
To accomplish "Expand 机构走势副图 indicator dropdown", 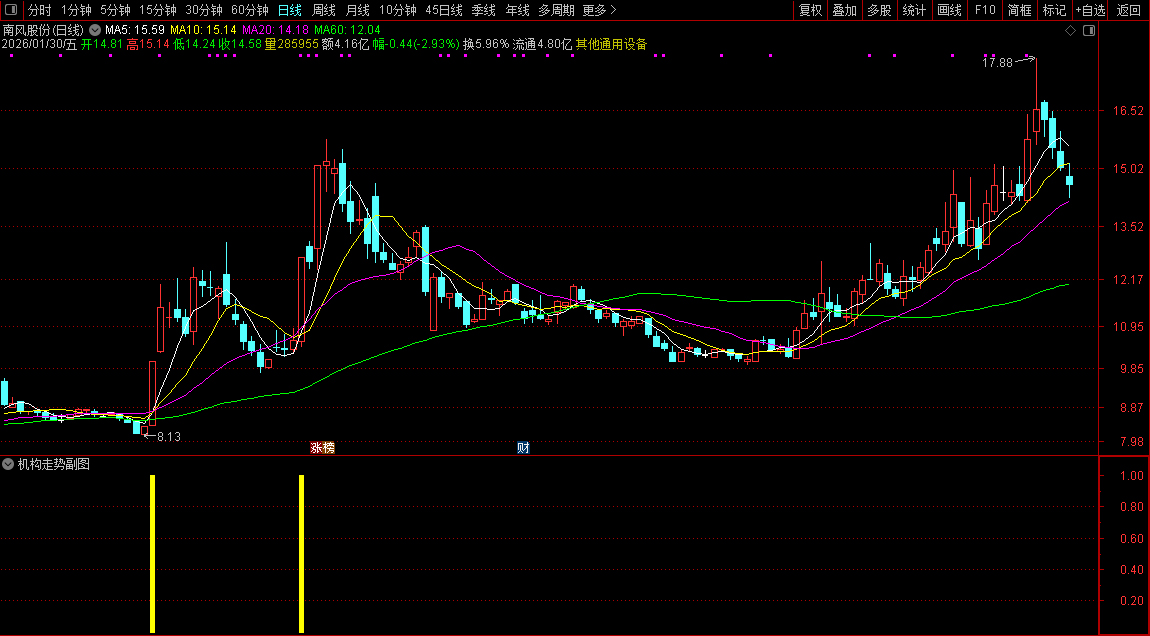I will 9,464.
